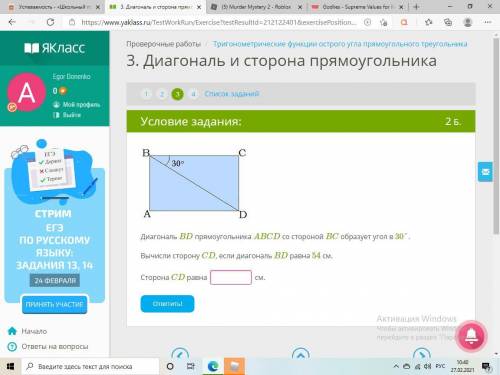
Task: Click the address bar URL
Action: tap(219, 22)
